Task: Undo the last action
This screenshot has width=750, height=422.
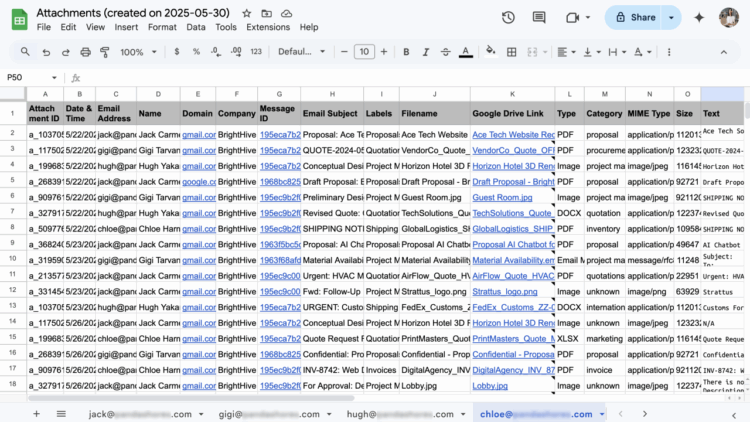Action: point(46,52)
